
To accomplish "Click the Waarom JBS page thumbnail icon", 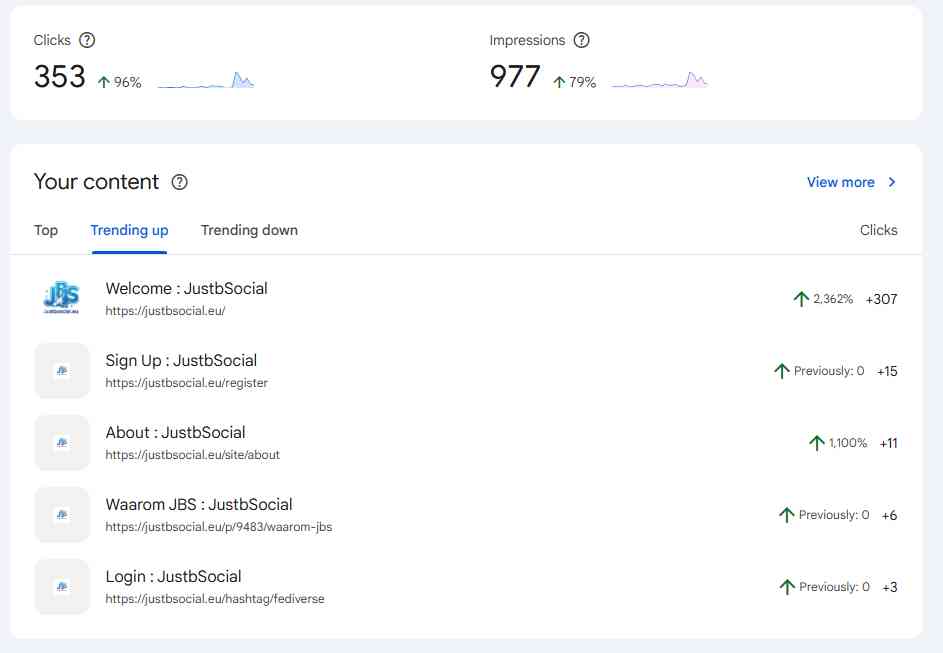I will point(62,515).
